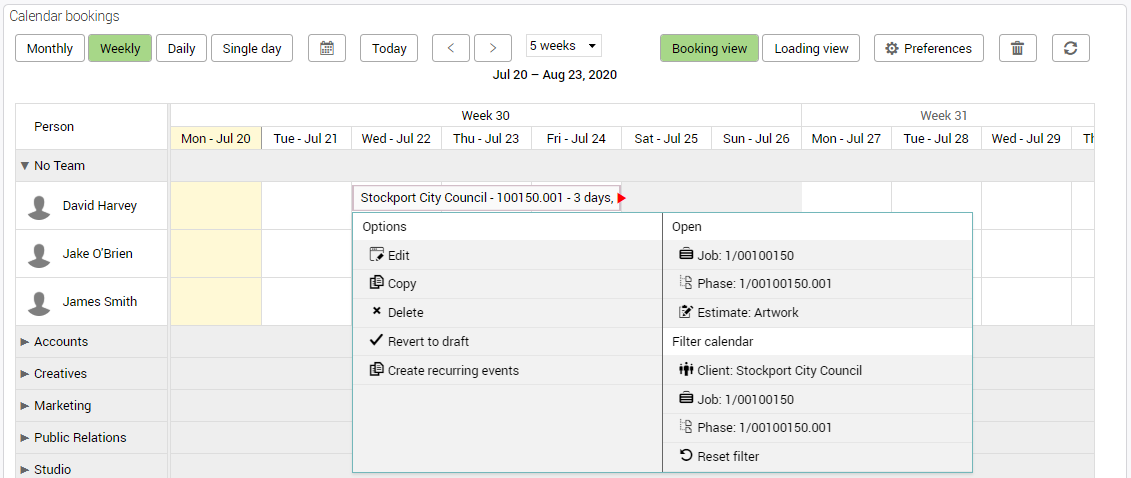The image size is (1131, 478).
Task: Select Create recurring events menu option
Action: click(452, 370)
